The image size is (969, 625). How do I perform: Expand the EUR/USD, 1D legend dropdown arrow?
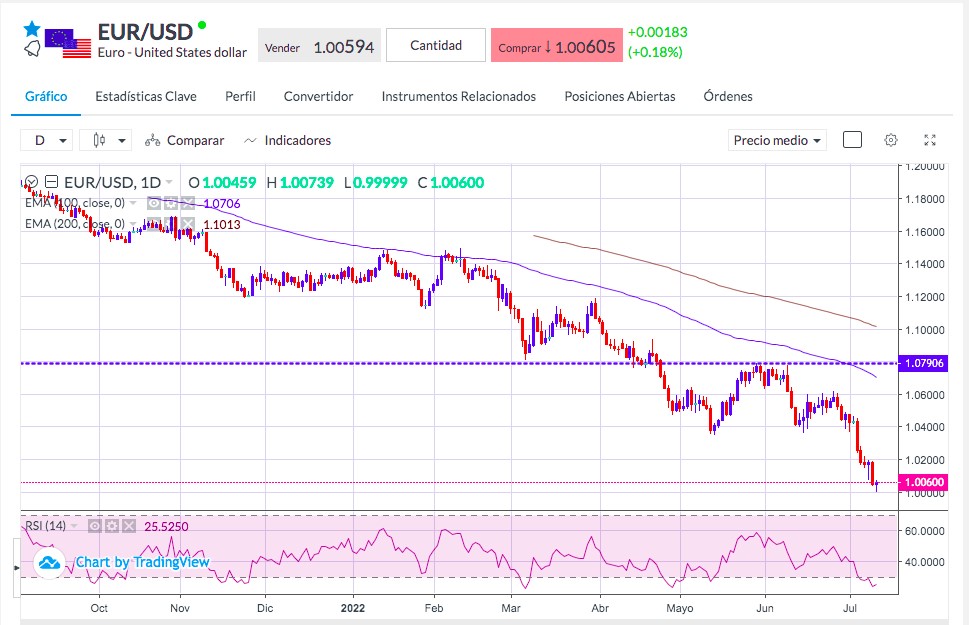click(x=169, y=182)
